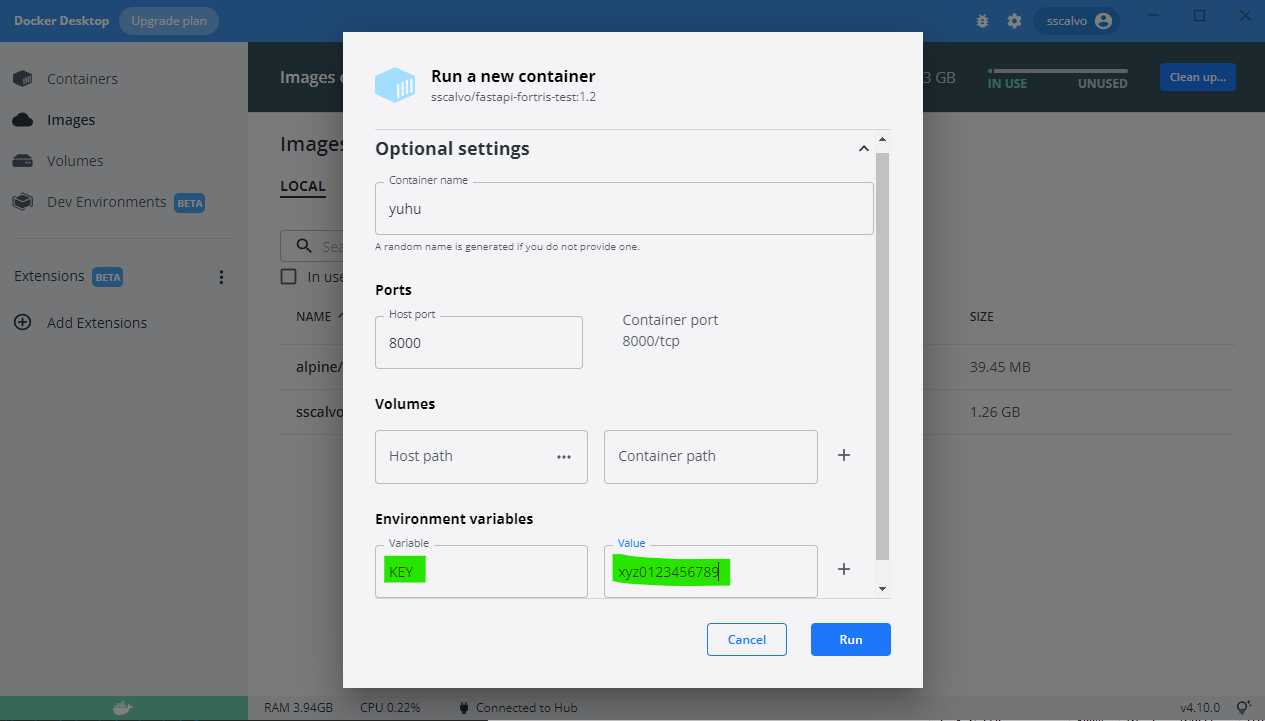The width and height of the screenshot is (1265, 721).
Task: Click the Run button
Action: pyautogui.click(x=851, y=640)
